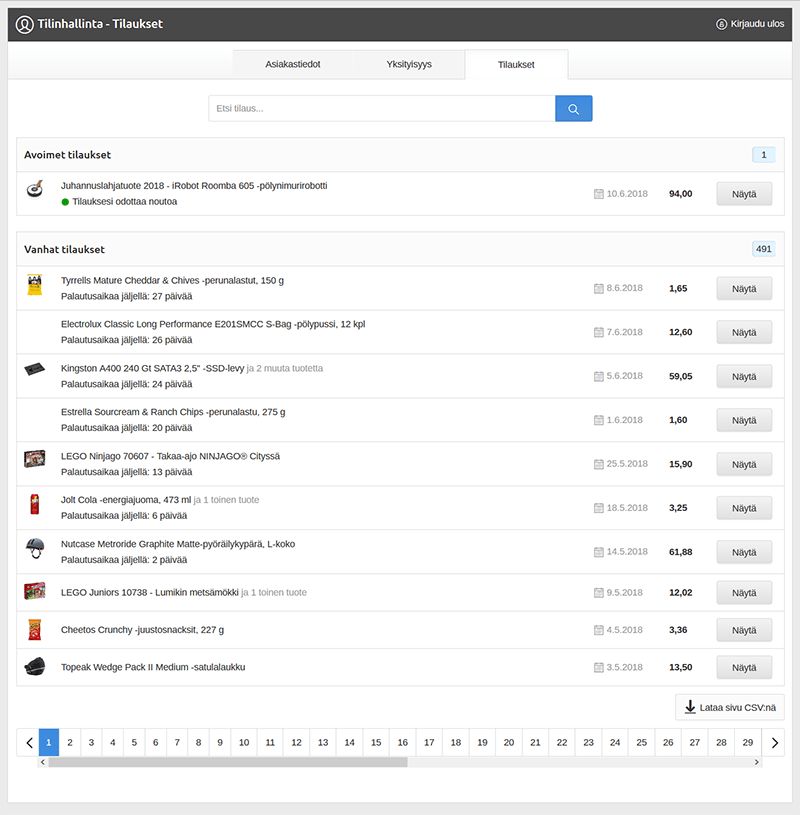Viewport: 800px width, 815px height.
Task: Switch to the Yksityisyys tab
Action: (x=409, y=64)
